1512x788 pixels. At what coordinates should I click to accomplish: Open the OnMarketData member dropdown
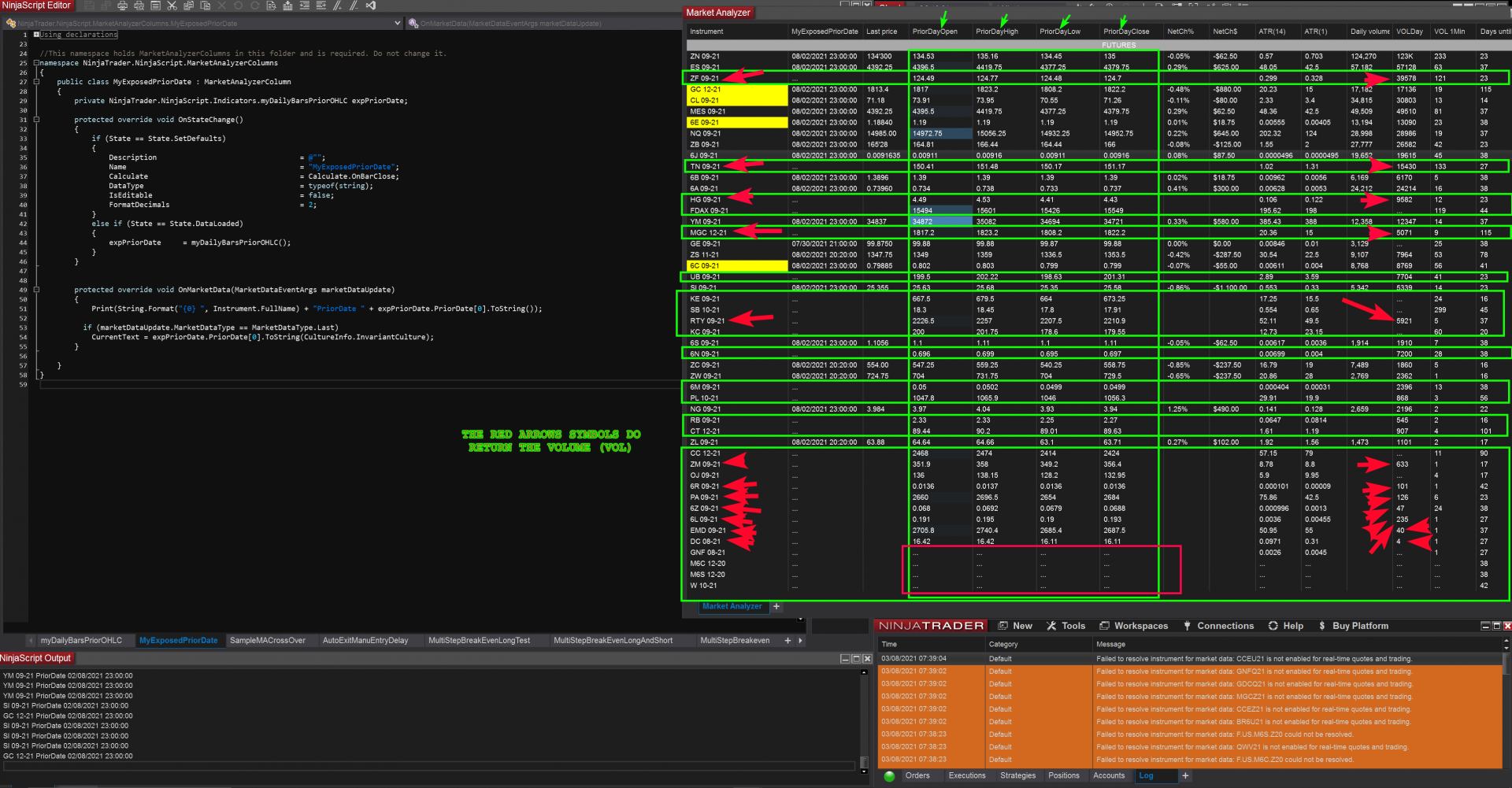click(x=545, y=24)
